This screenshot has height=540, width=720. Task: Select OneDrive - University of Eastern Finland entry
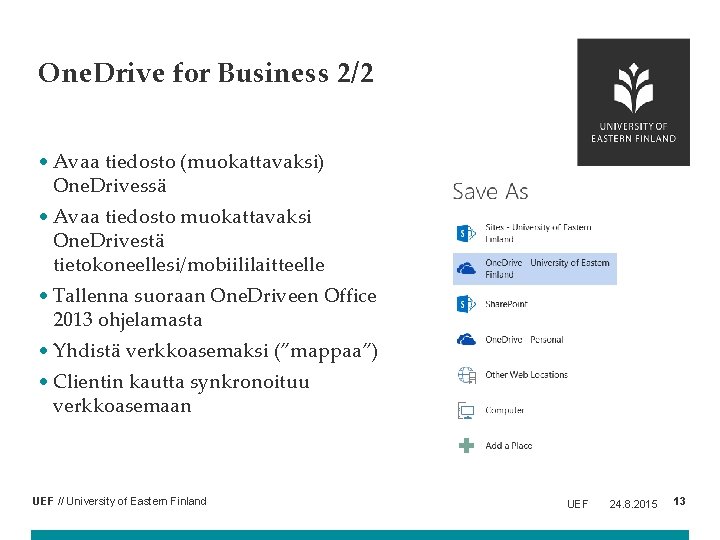click(x=534, y=269)
